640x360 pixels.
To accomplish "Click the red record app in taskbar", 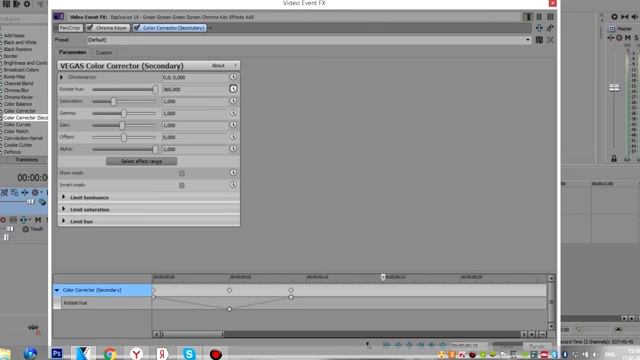I will (216, 353).
